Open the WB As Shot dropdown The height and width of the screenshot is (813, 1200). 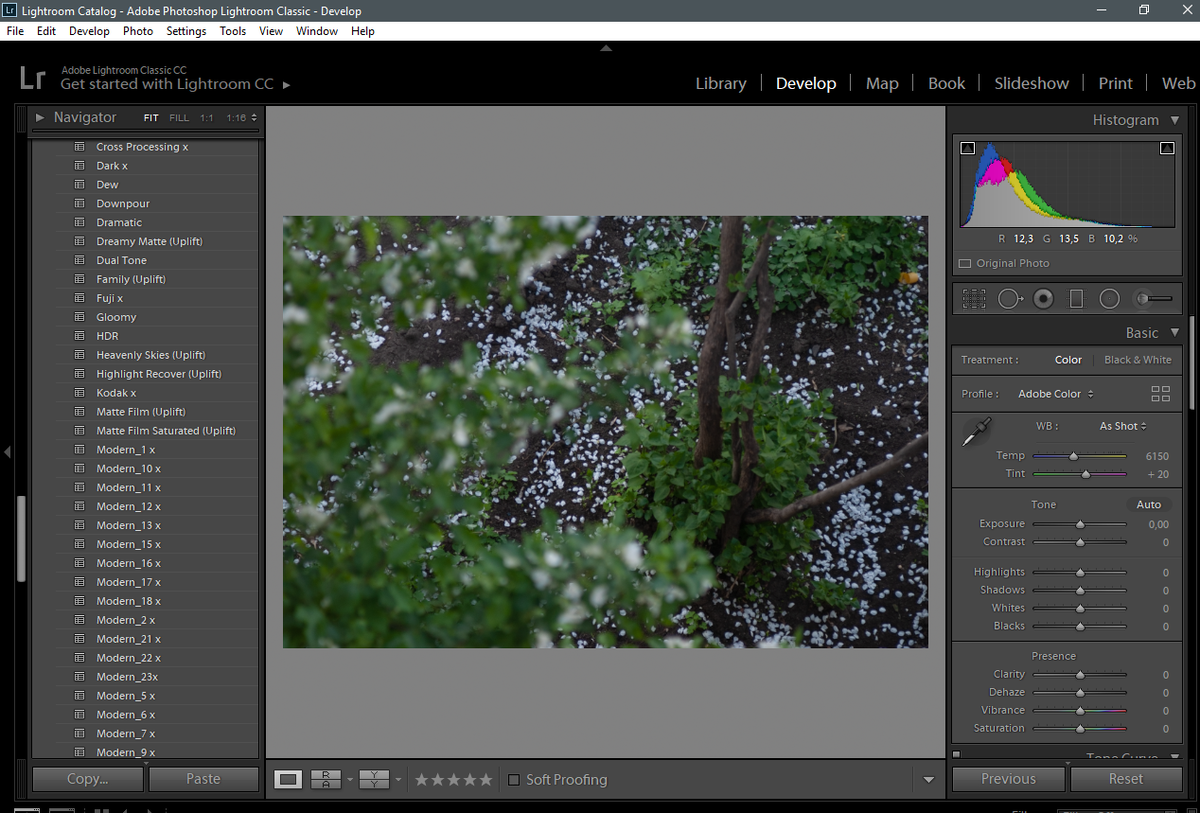pos(1123,426)
